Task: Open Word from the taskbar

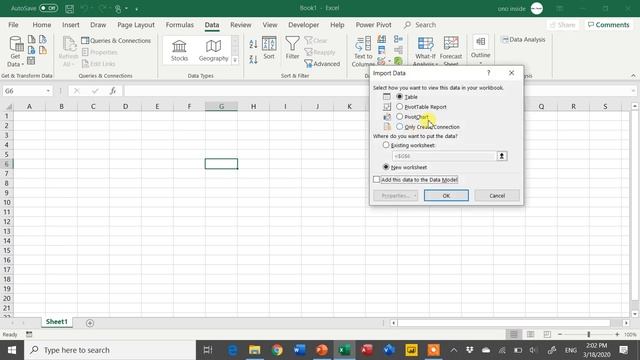Action: pyautogui.click(x=300, y=350)
